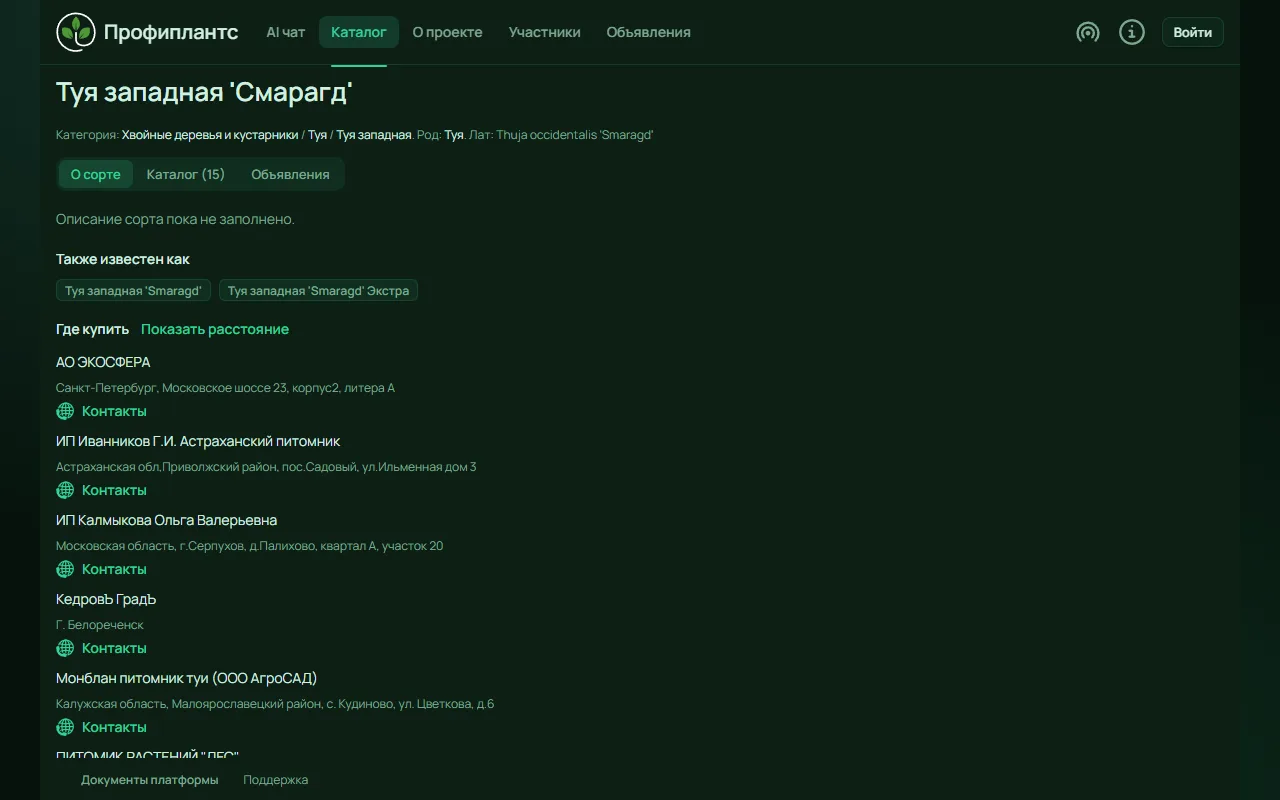Click globe icon under Монблан питомник туи
Viewport: 1280px width, 800px height.
[x=65, y=727]
